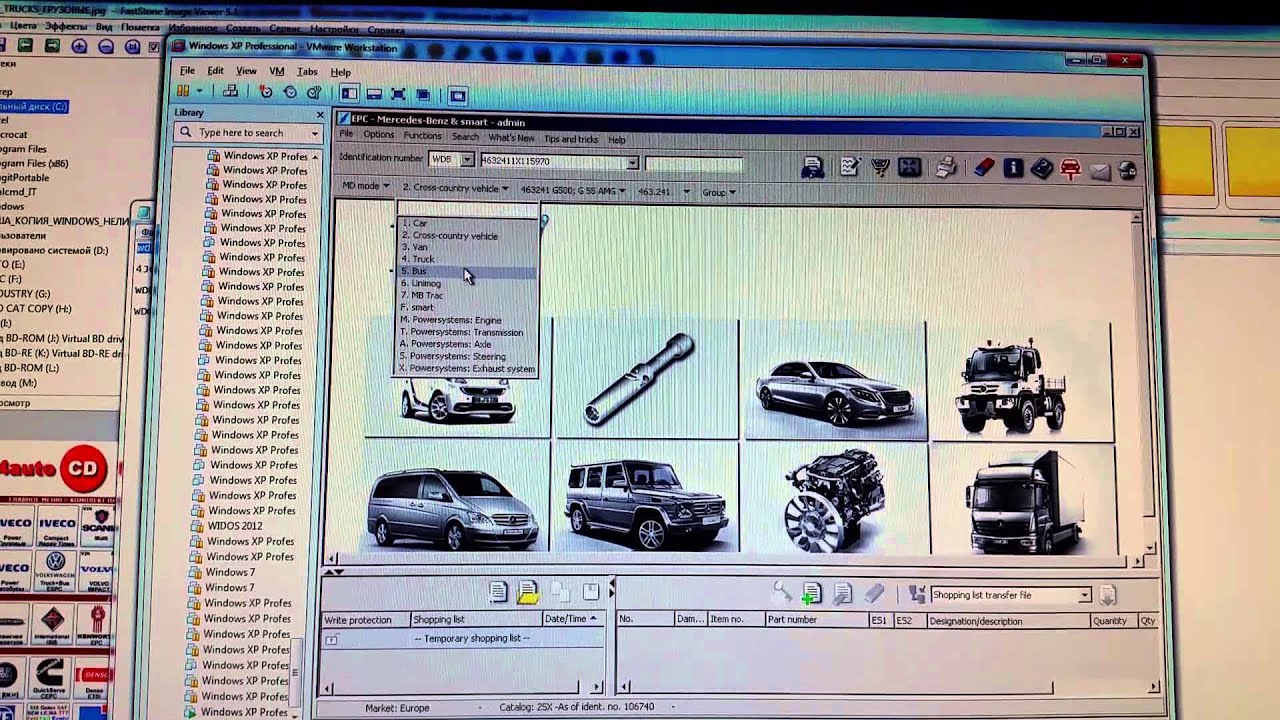Expand VIN number history dropdown arrow

tap(632, 162)
